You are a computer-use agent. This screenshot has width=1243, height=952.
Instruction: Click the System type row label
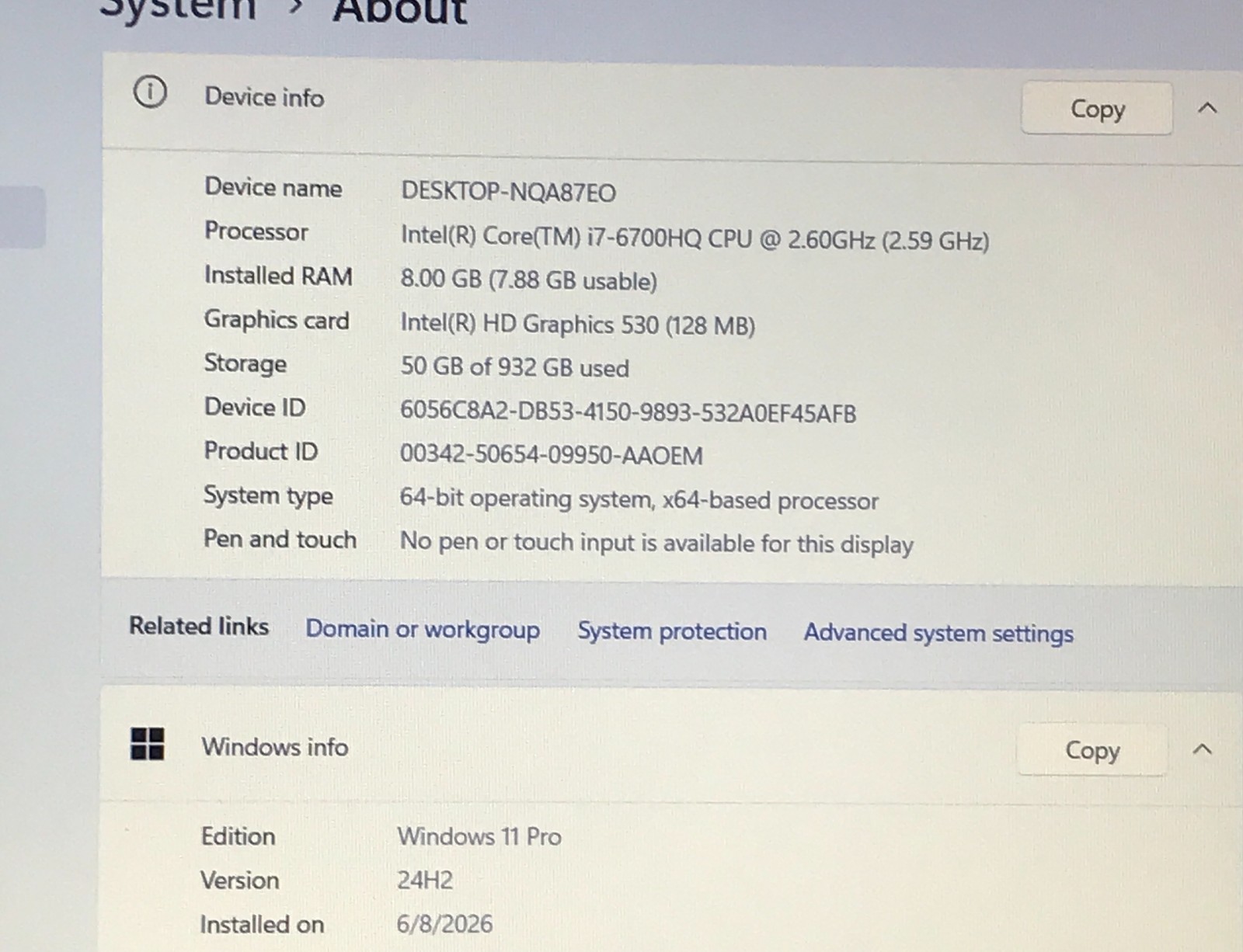[x=268, y=496]
